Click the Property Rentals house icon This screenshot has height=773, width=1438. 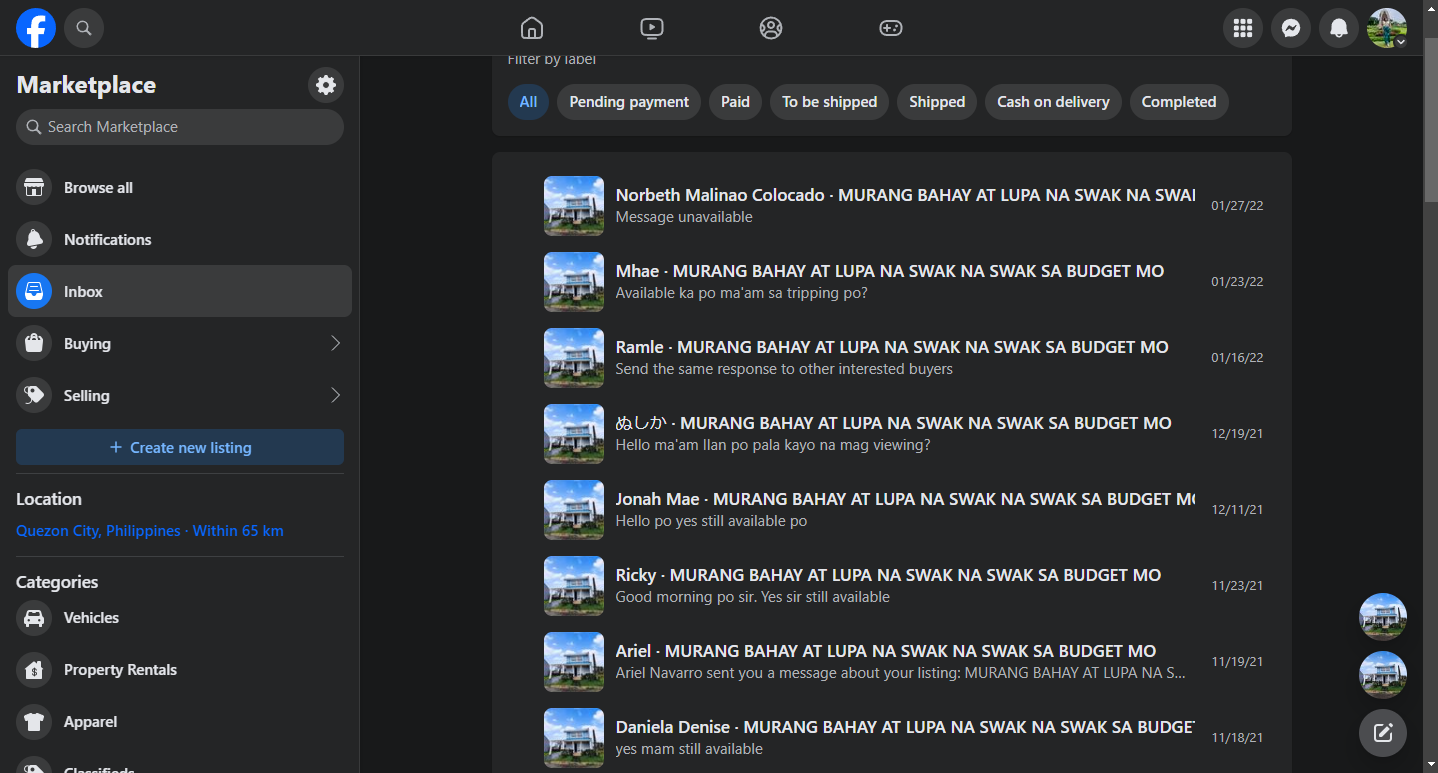(34, 669)
